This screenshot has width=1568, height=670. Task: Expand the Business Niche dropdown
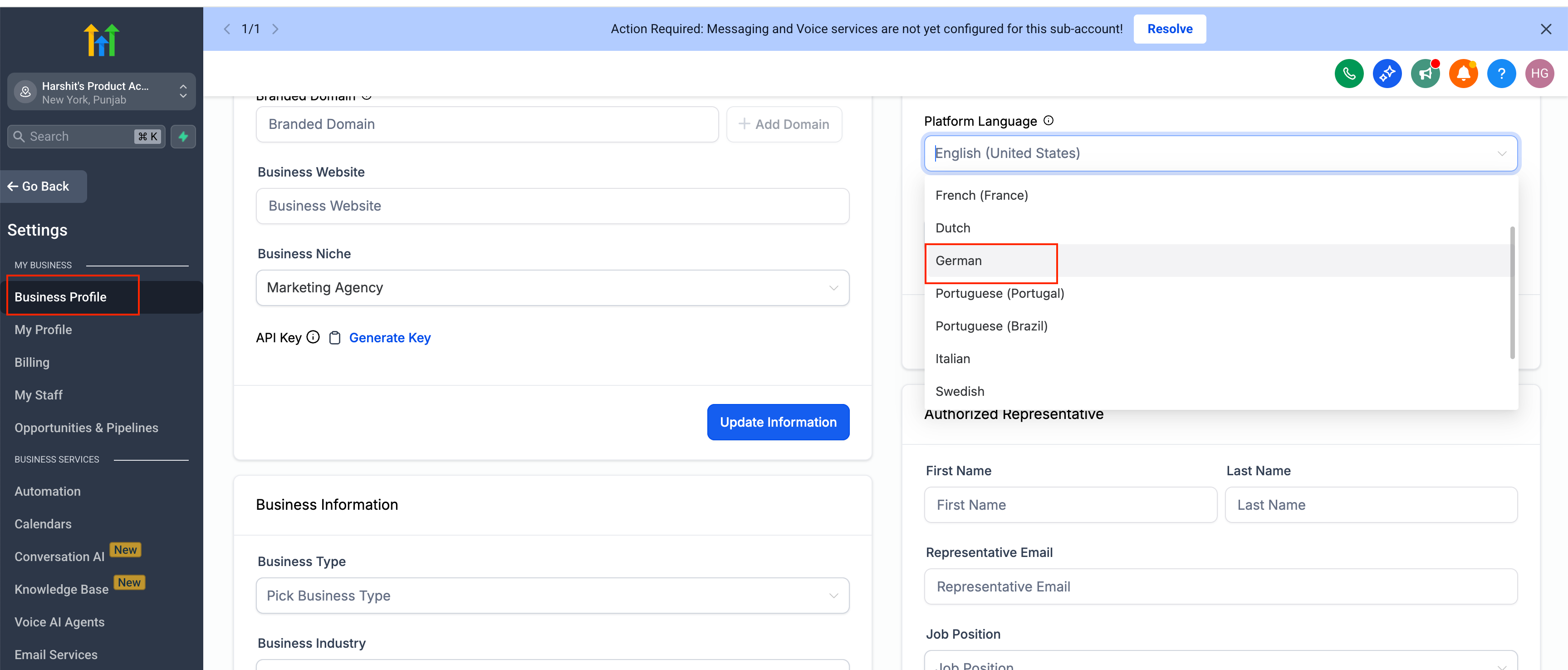[x=552, y=287]
